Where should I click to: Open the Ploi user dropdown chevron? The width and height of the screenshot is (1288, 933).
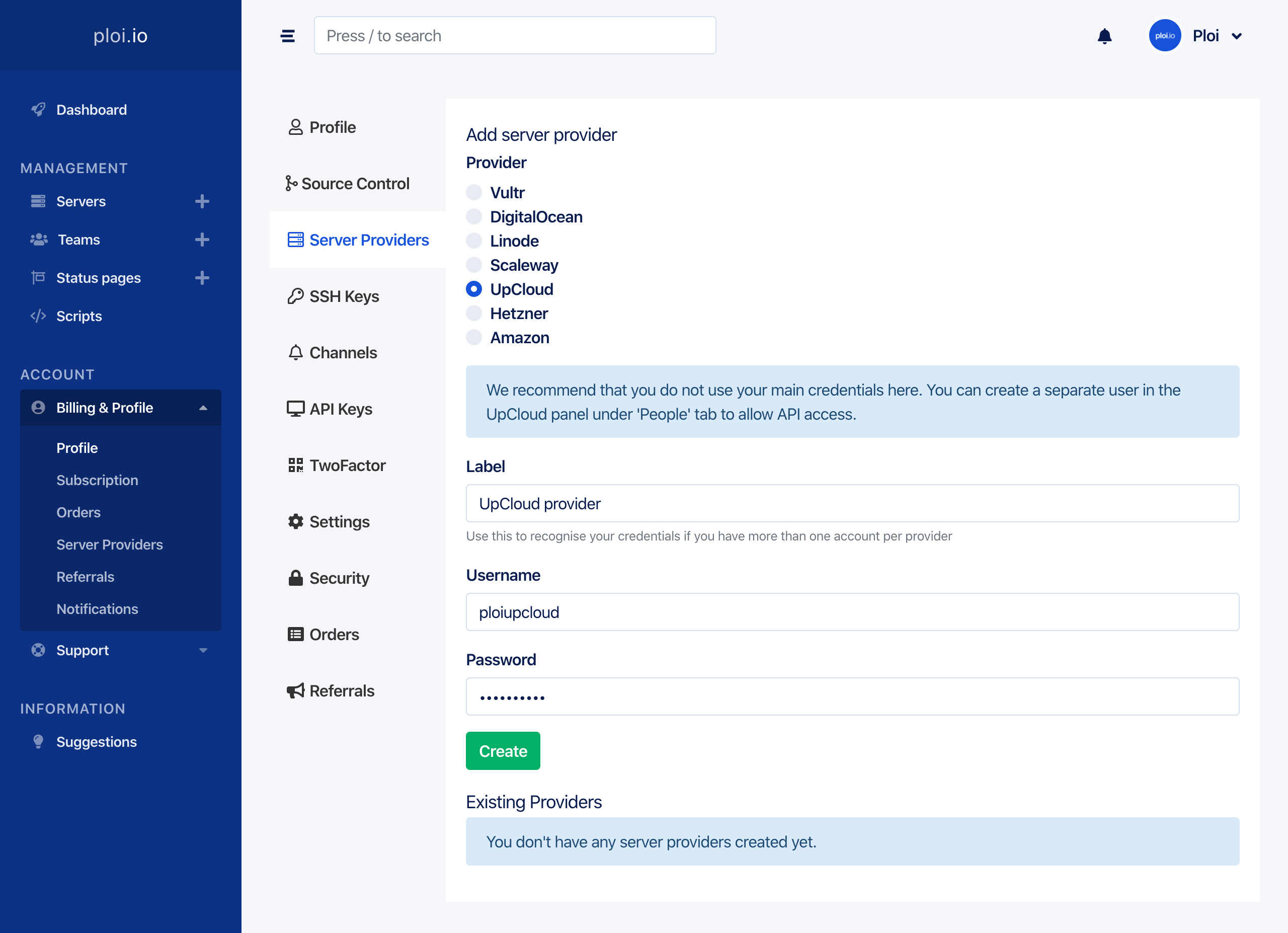click(x=1236, y=36)
